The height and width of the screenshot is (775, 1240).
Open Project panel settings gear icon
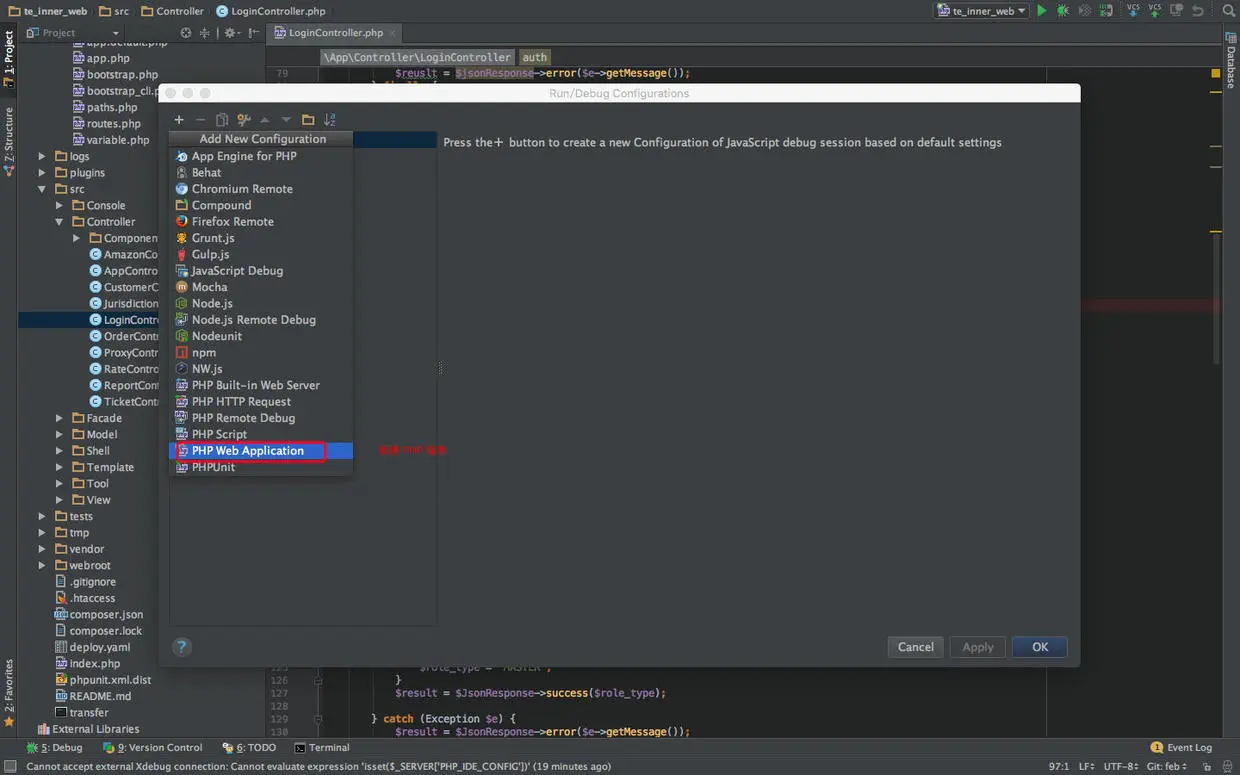pos(230,33)
